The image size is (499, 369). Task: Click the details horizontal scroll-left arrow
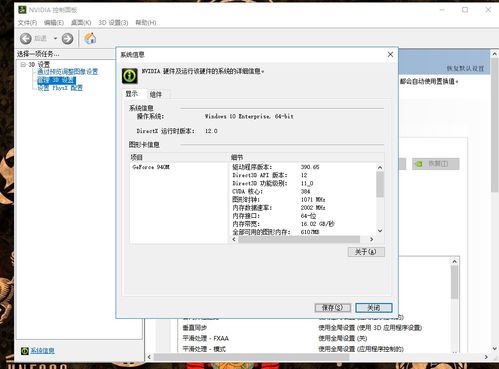tap(234, 239)
